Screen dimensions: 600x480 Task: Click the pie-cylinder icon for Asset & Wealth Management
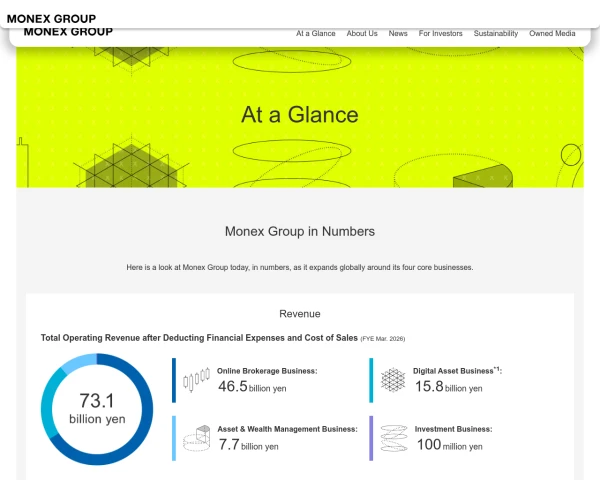point(197,438)
